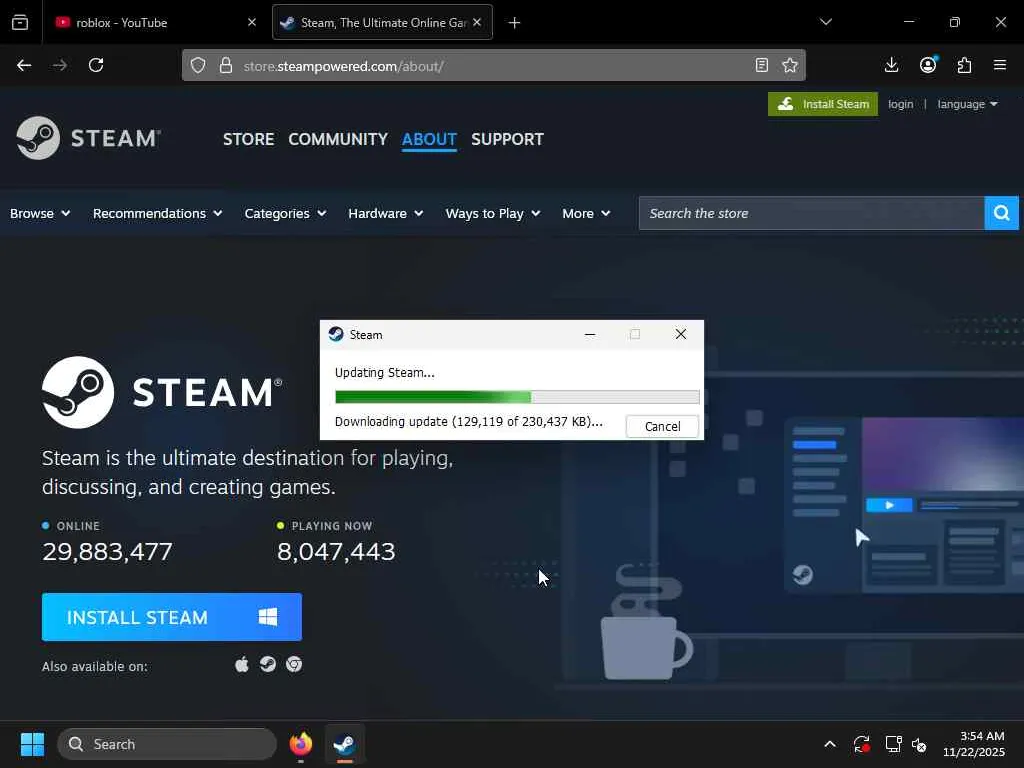Open the ABOUT page link
Viewport: 1024px width, 768px height.
[429, 139]
